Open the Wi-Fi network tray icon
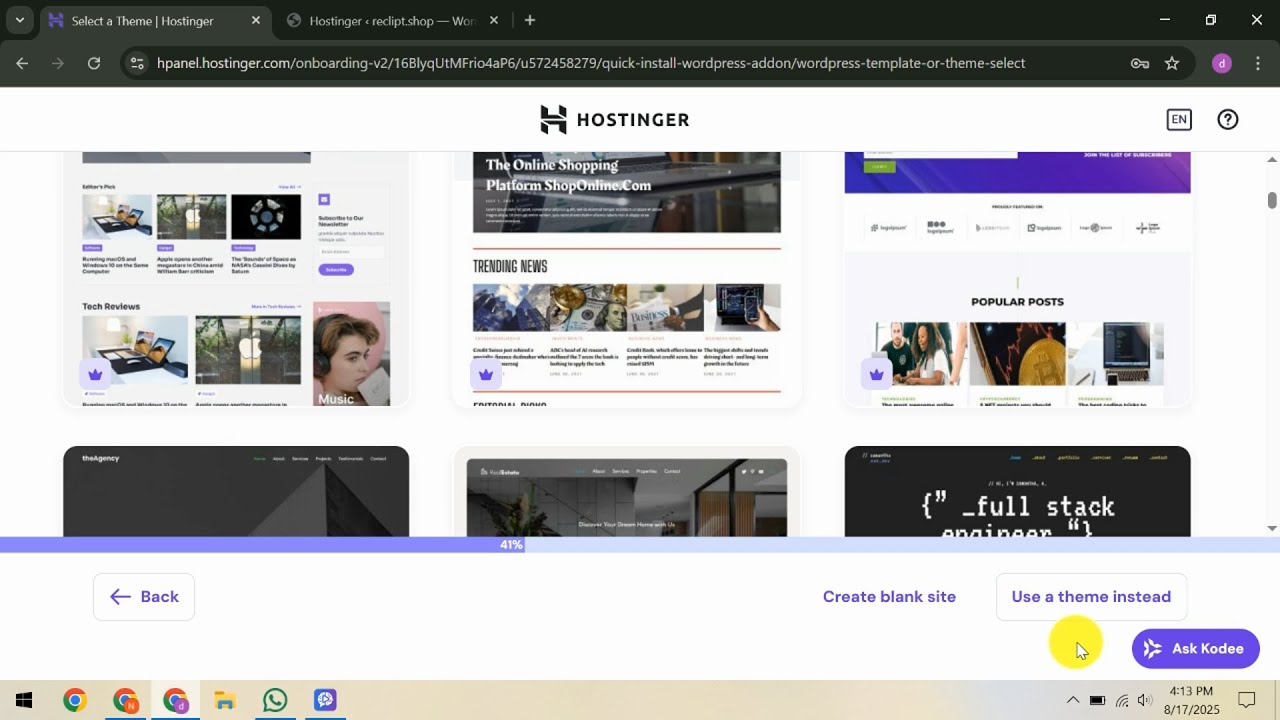The image size is (1280, 720). pos(1121,700)
